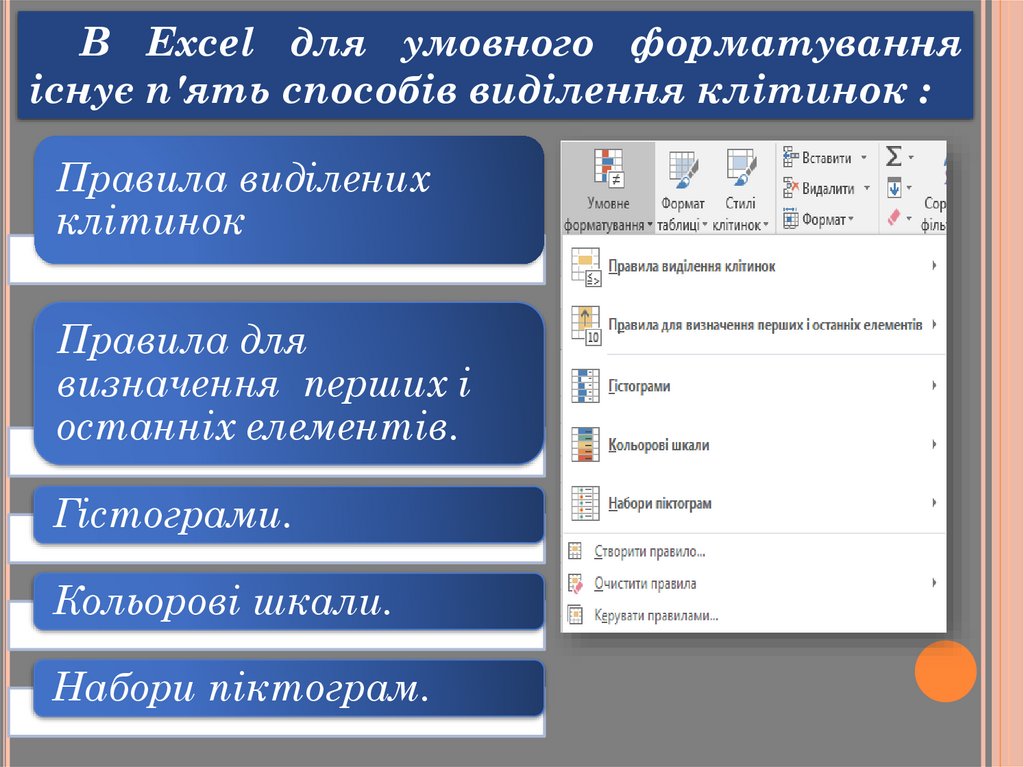The image size is (1024, 767).
Task: Click the first and last elements rules icon
Action: [586, 325]
